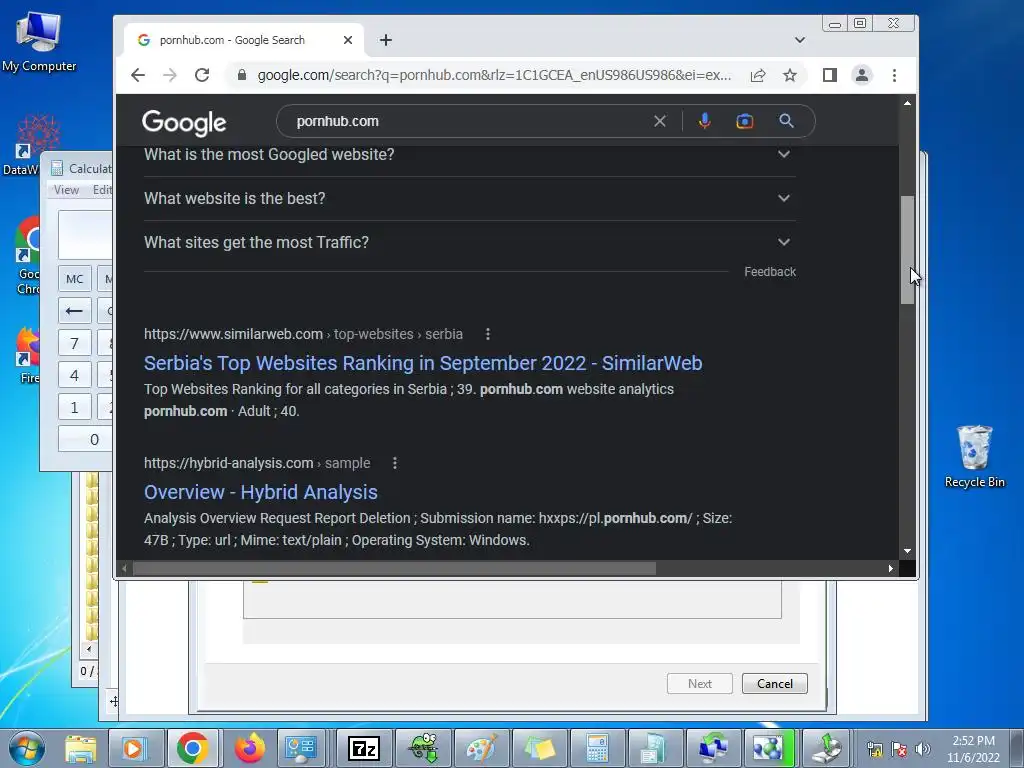
Task: Click the 1 key in Calculator
Action: (74, 408)
